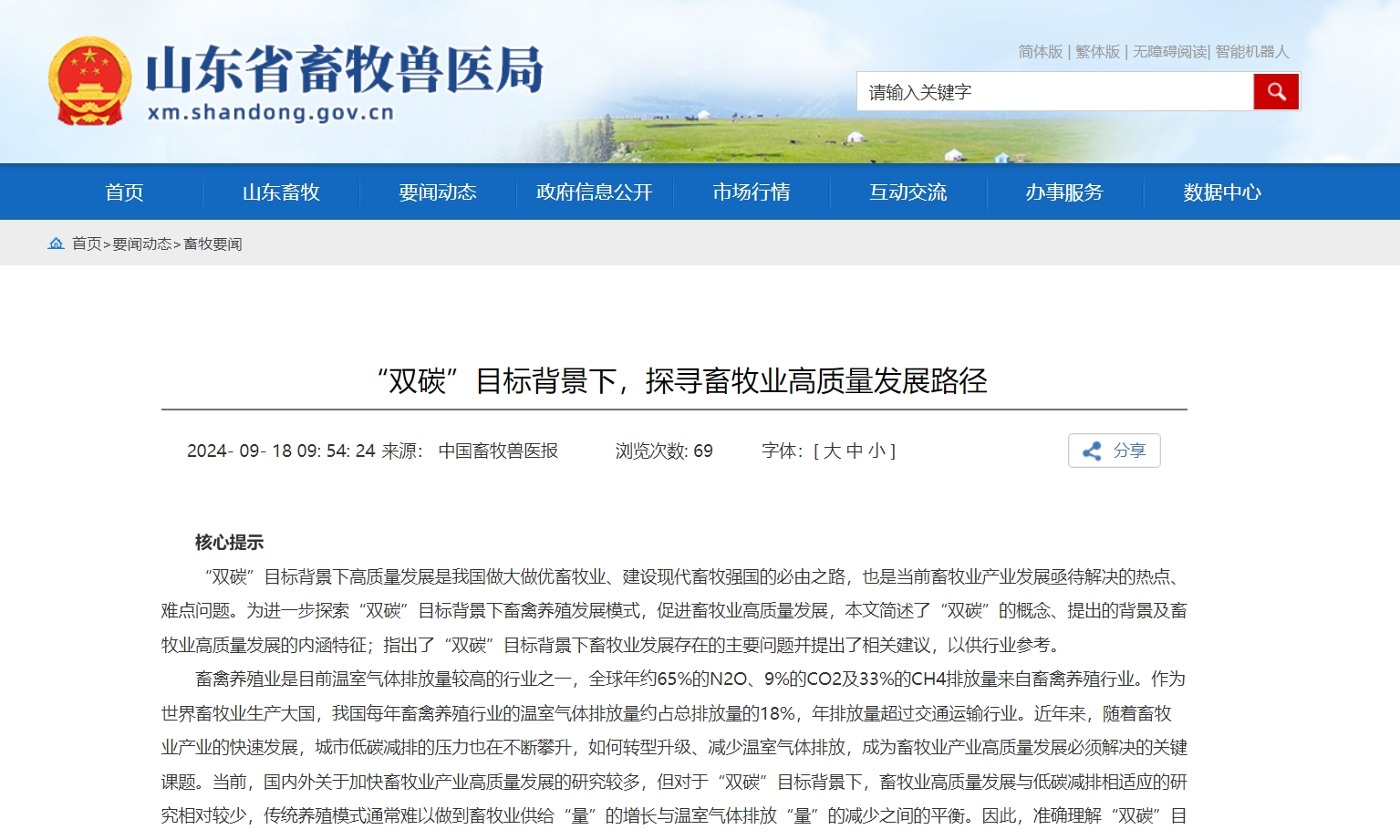Click the home icon in breadcrumb

point(57,244)
